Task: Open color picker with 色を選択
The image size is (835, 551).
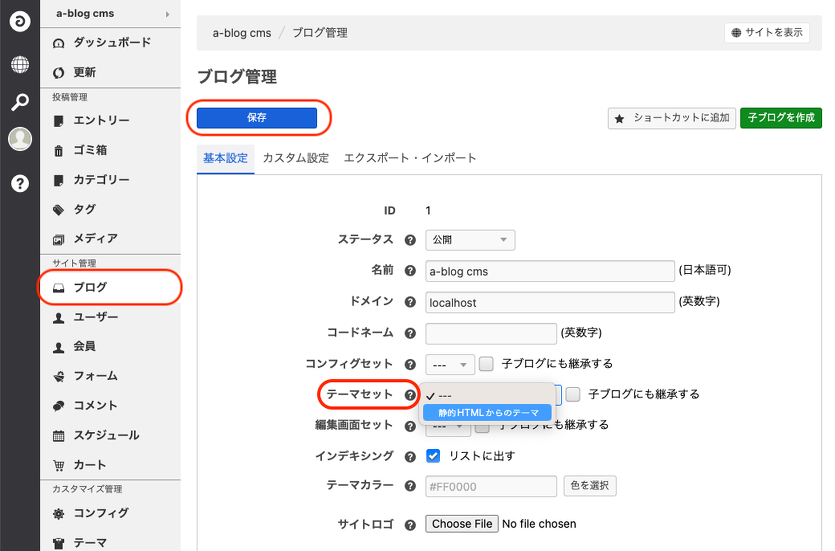Action: 590,486
